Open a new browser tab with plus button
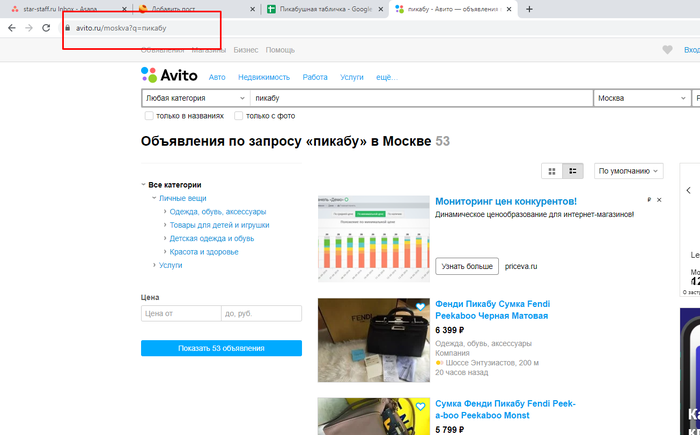The image size is (700, 435). pyautogui.click(x=529, y=9)
